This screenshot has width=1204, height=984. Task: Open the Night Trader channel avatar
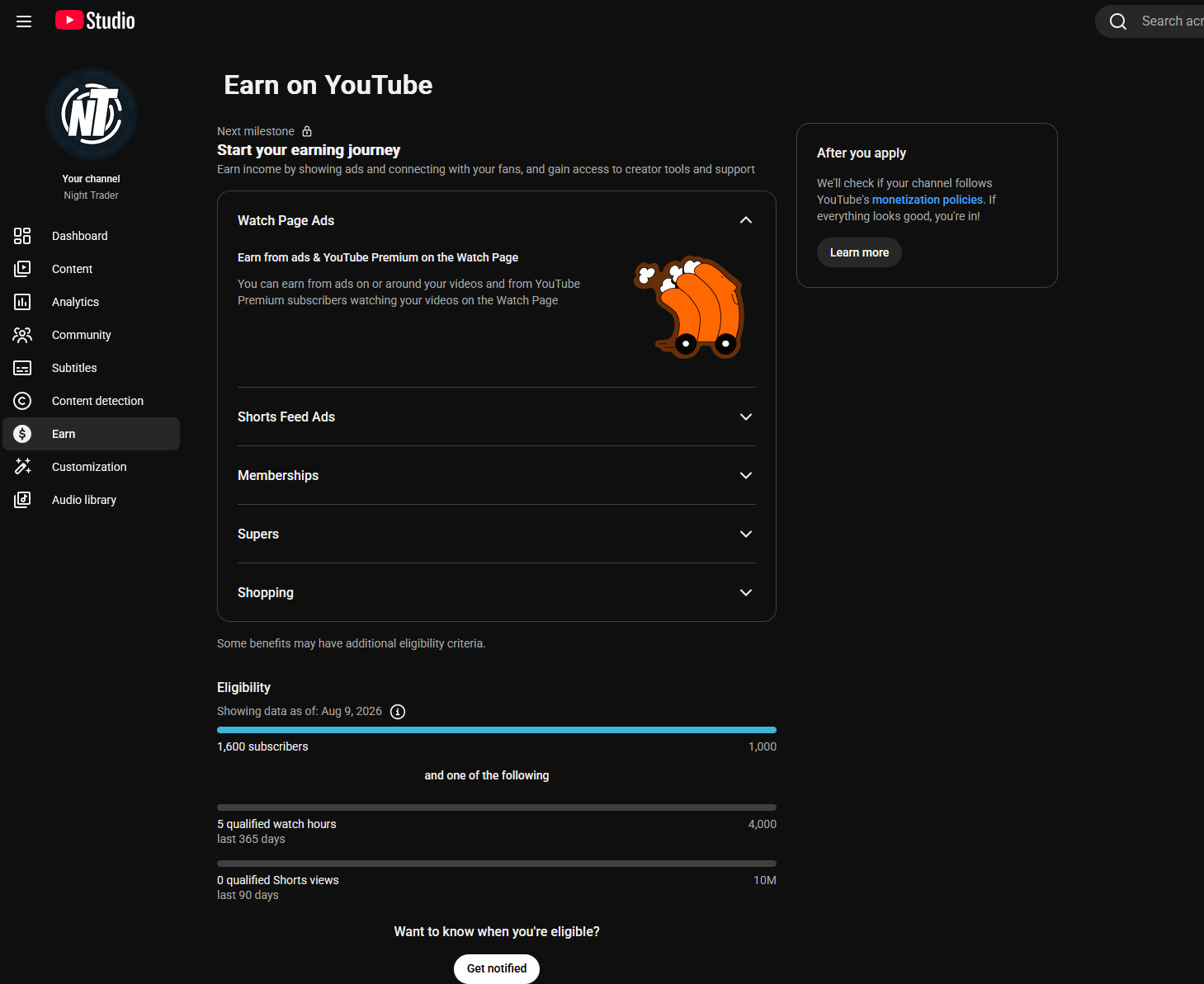coord(92,114)
